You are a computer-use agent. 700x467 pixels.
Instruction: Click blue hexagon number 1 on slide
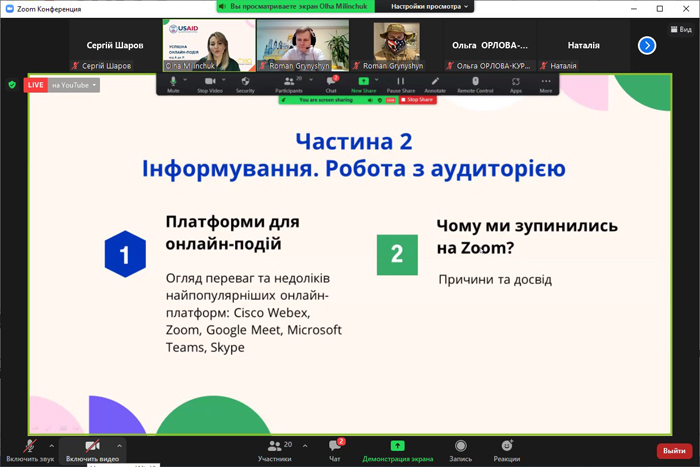125,254
